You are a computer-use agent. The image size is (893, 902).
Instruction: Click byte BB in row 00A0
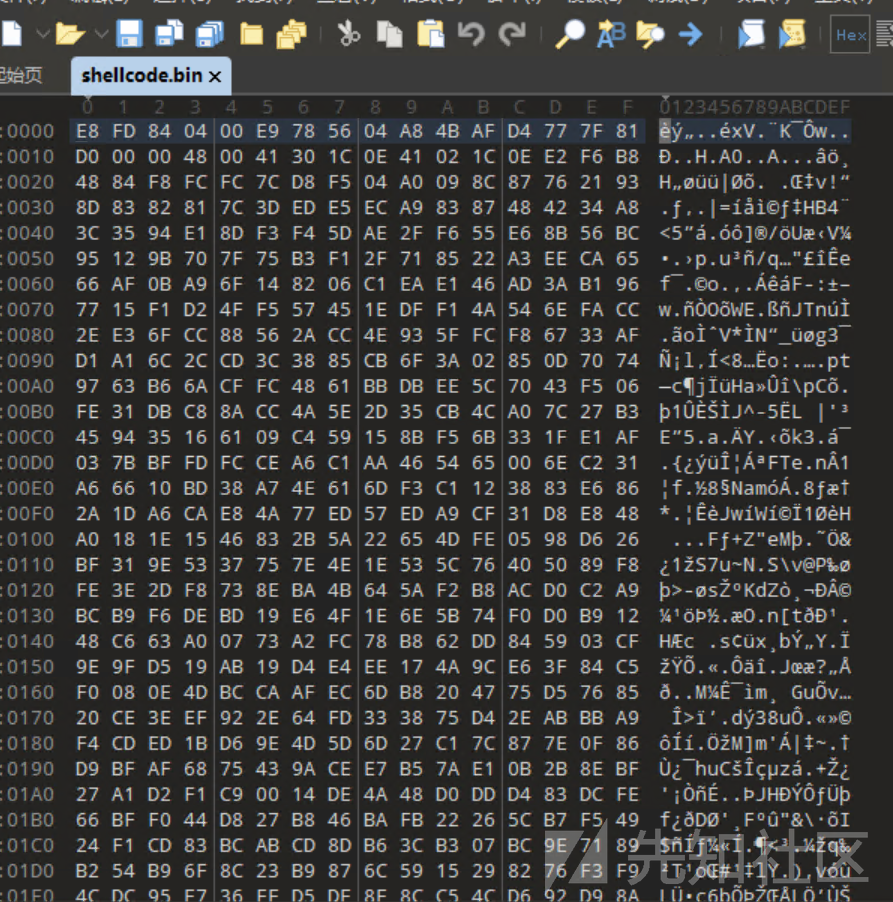(x=375, y=386)
